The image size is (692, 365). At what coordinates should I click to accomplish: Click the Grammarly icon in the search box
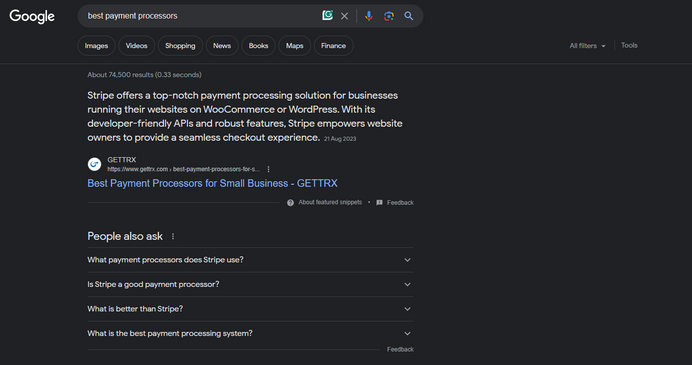click(x=327, y=15)
